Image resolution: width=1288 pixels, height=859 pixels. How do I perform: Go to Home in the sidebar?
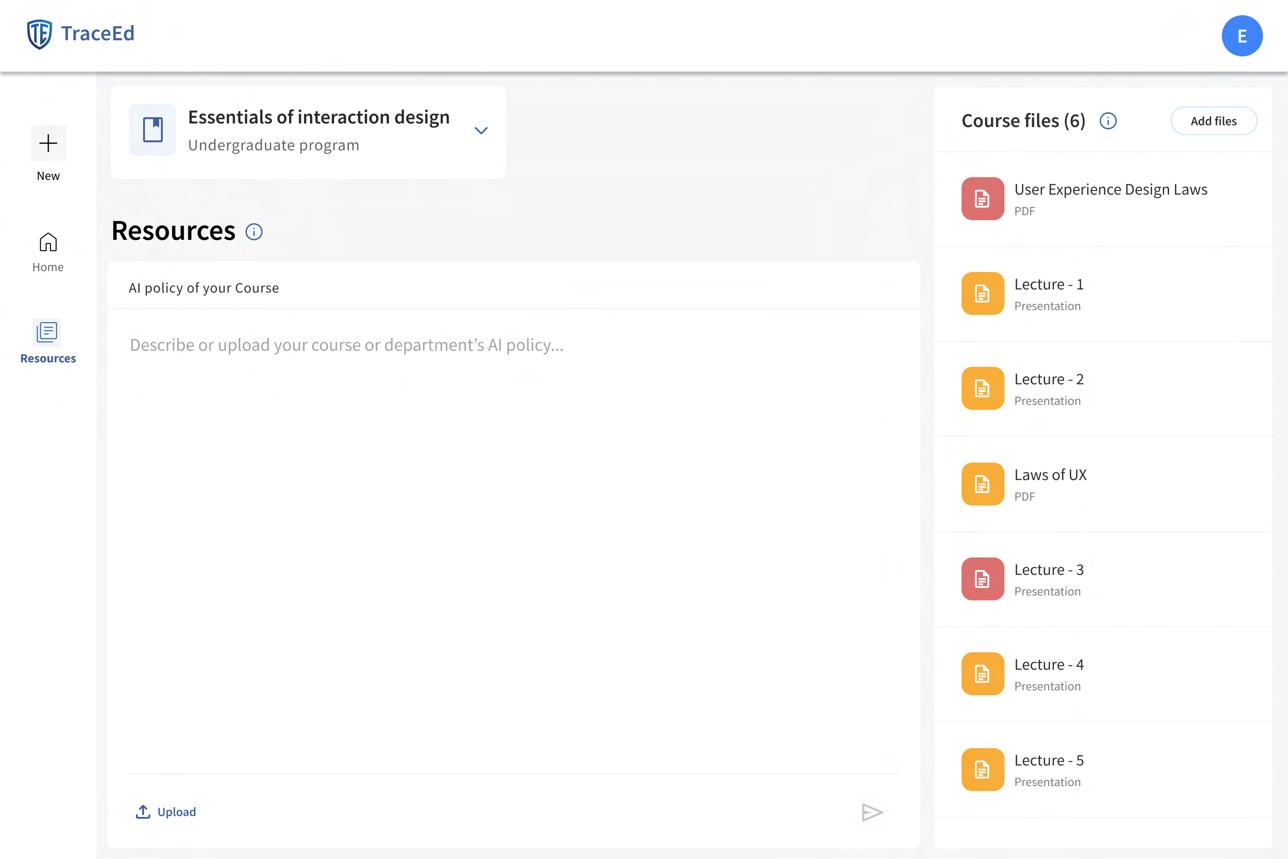coord(48,252)
